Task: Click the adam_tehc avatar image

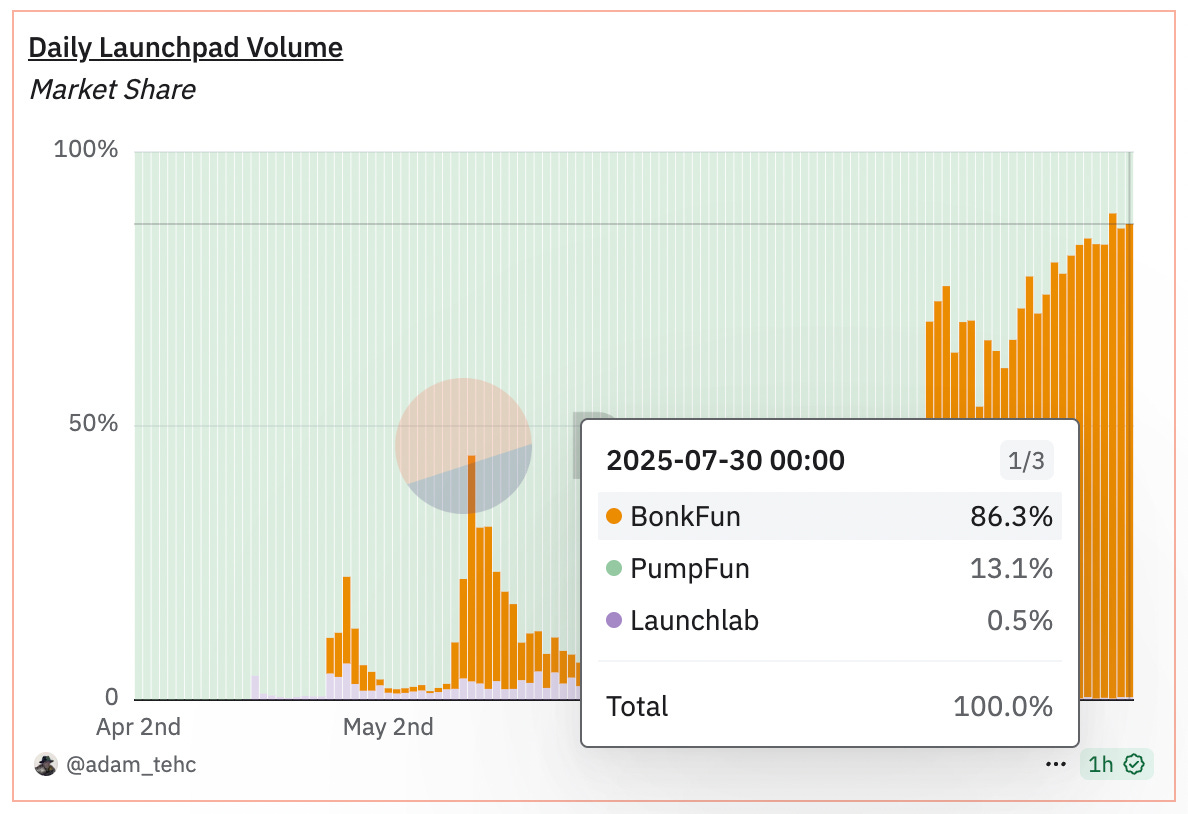Action: (46, 765)
